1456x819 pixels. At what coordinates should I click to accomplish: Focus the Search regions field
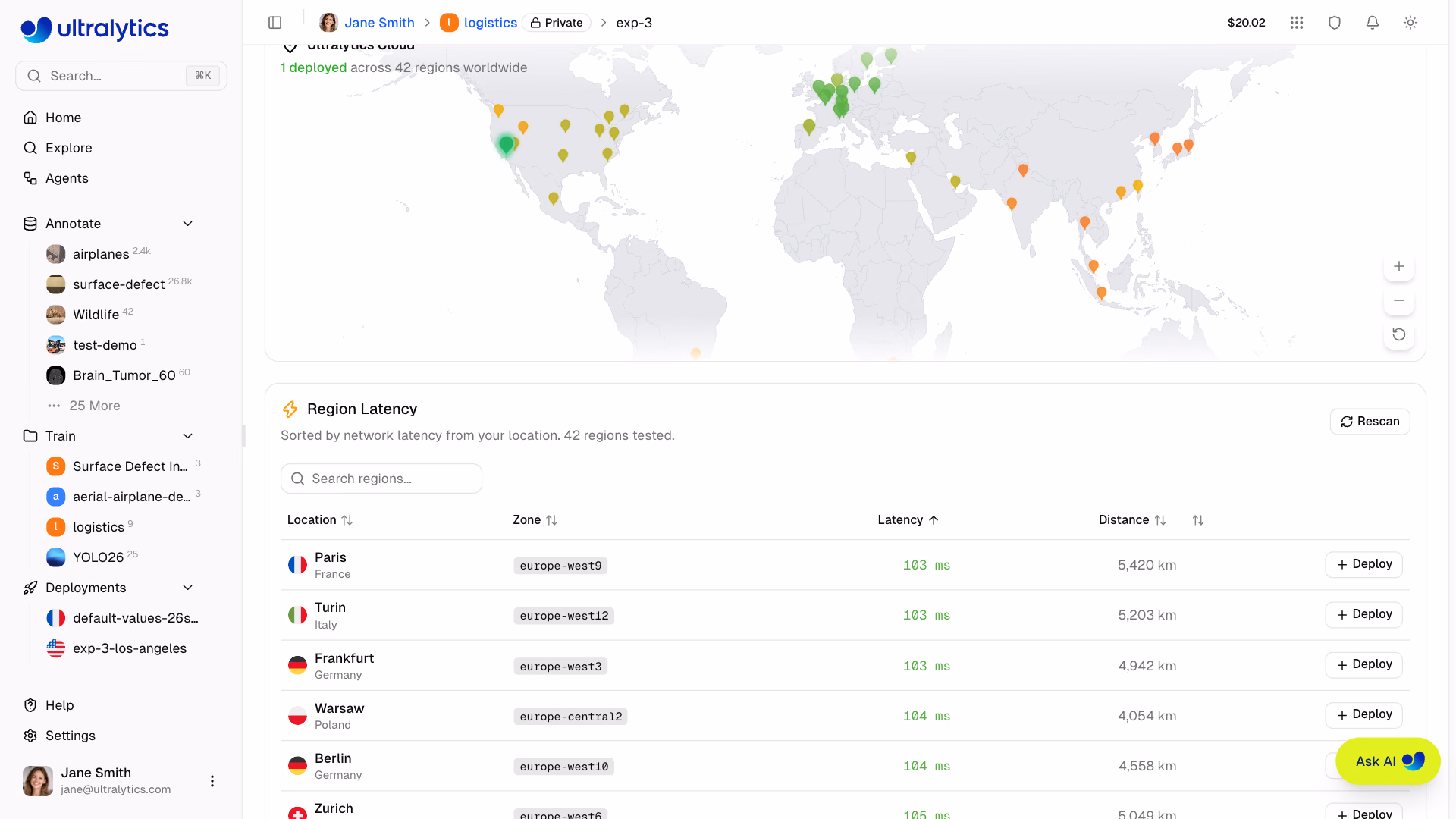(x=381, y=479)
